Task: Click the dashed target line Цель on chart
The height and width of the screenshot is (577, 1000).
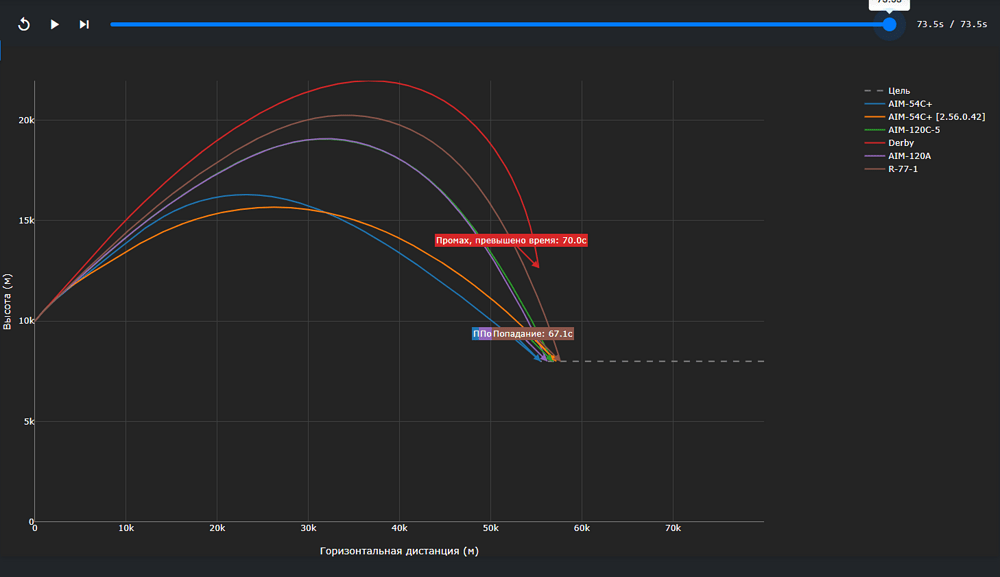Action: 661,362
